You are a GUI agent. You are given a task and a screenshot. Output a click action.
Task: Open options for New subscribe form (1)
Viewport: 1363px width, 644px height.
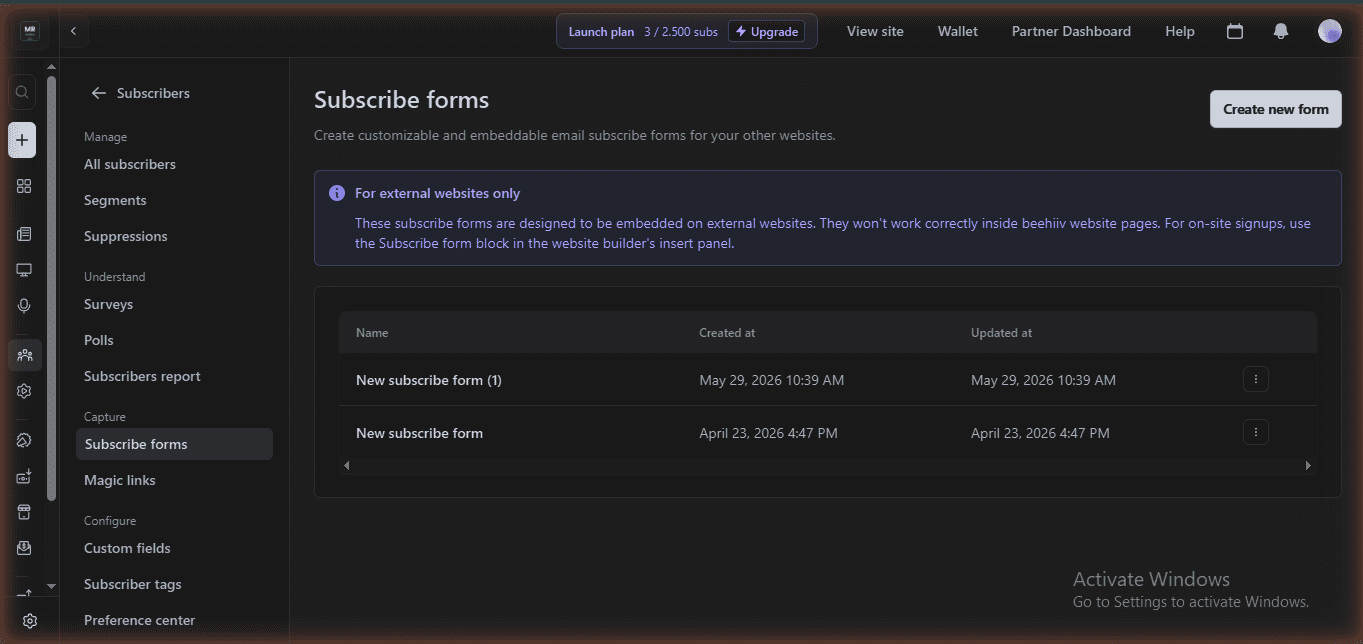coord(1256,379)
